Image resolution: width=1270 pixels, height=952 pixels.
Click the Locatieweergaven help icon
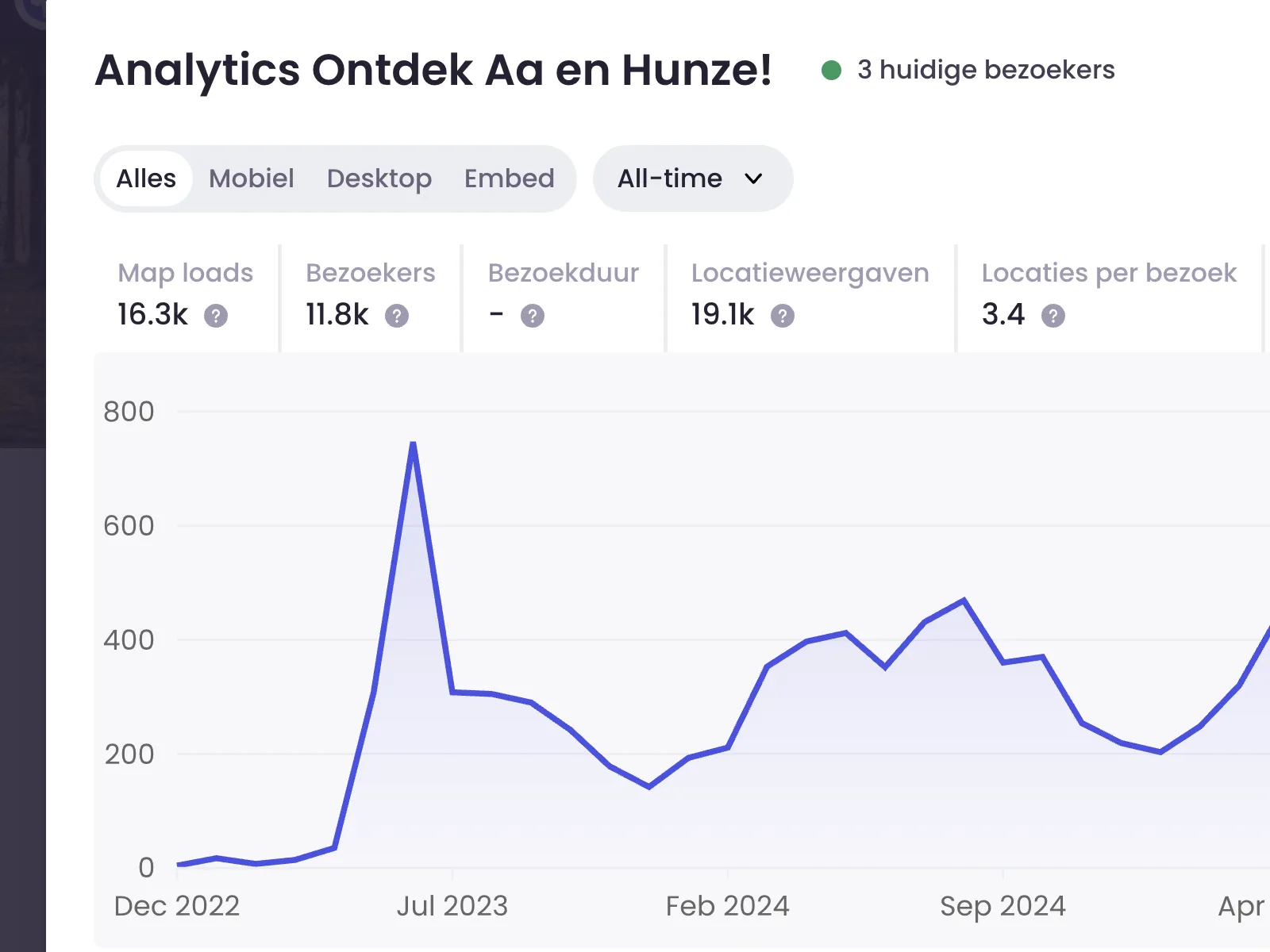782,316
